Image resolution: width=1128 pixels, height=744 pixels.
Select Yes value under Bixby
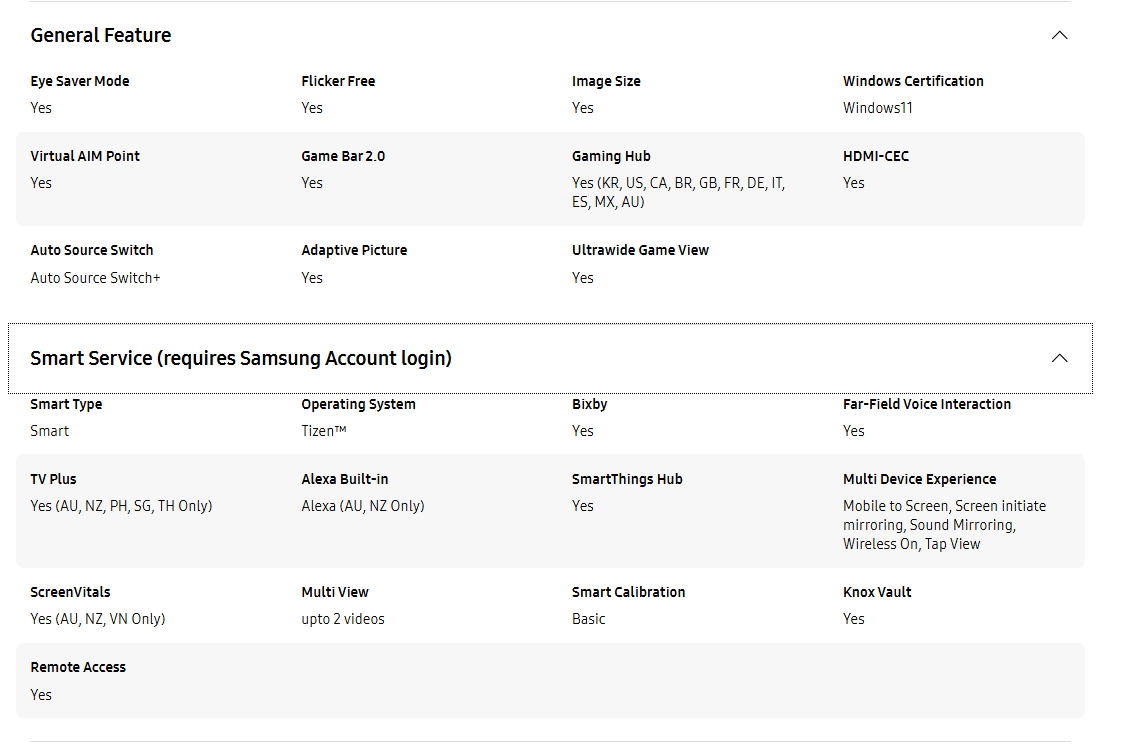point(583,431)
